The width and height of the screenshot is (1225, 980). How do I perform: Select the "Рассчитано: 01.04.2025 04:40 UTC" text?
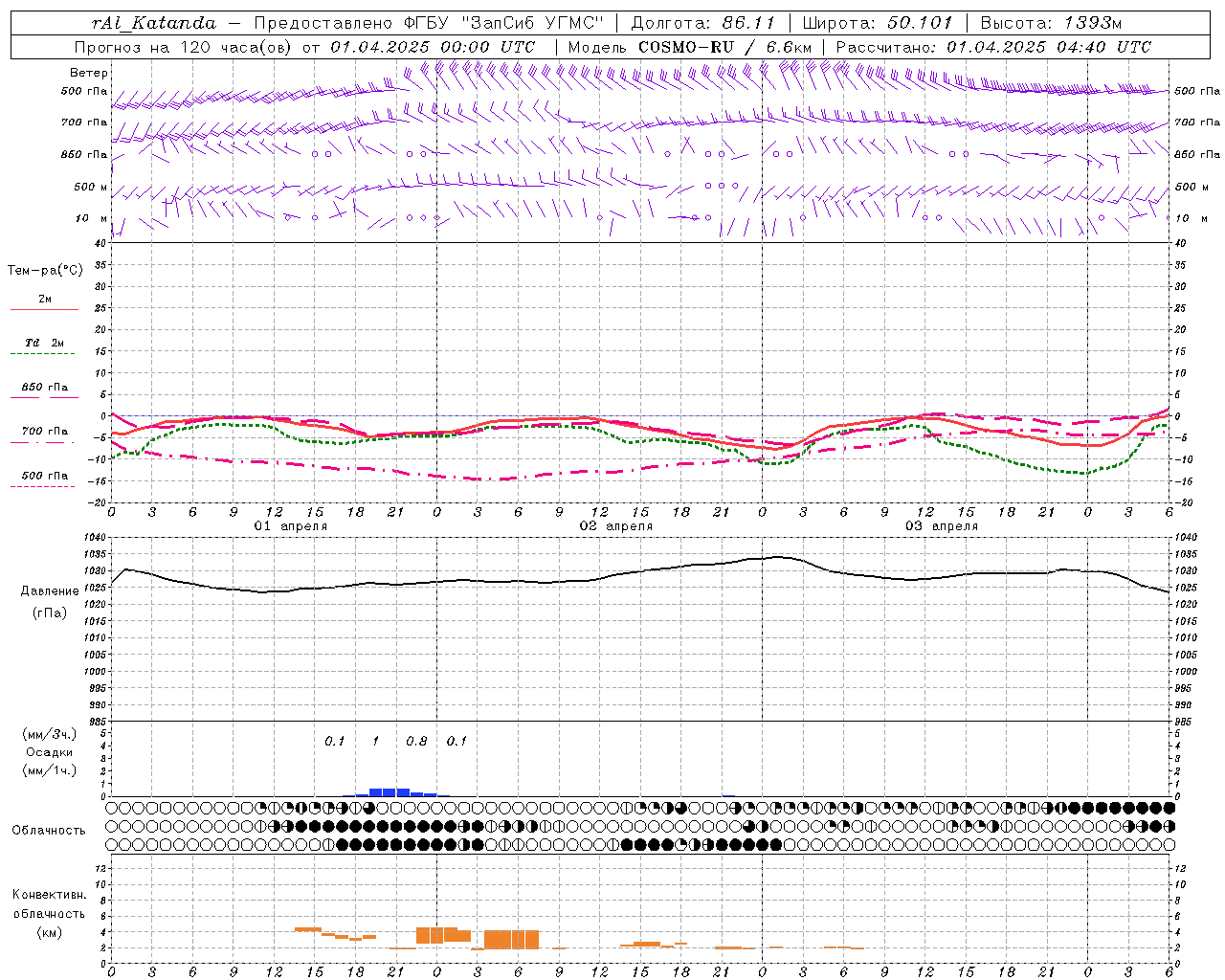993,47
